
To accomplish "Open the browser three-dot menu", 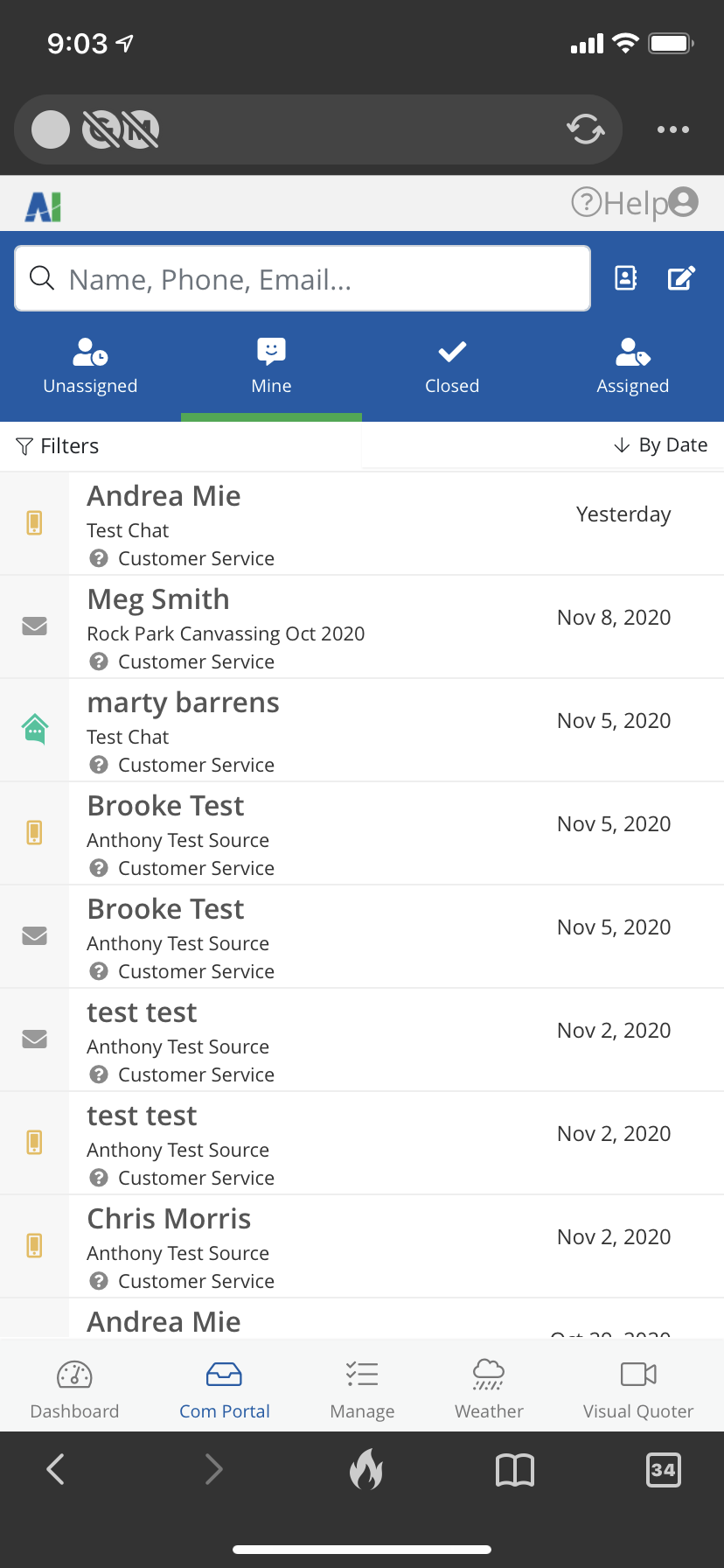I will pyautogui.click(x=672, y=129).
